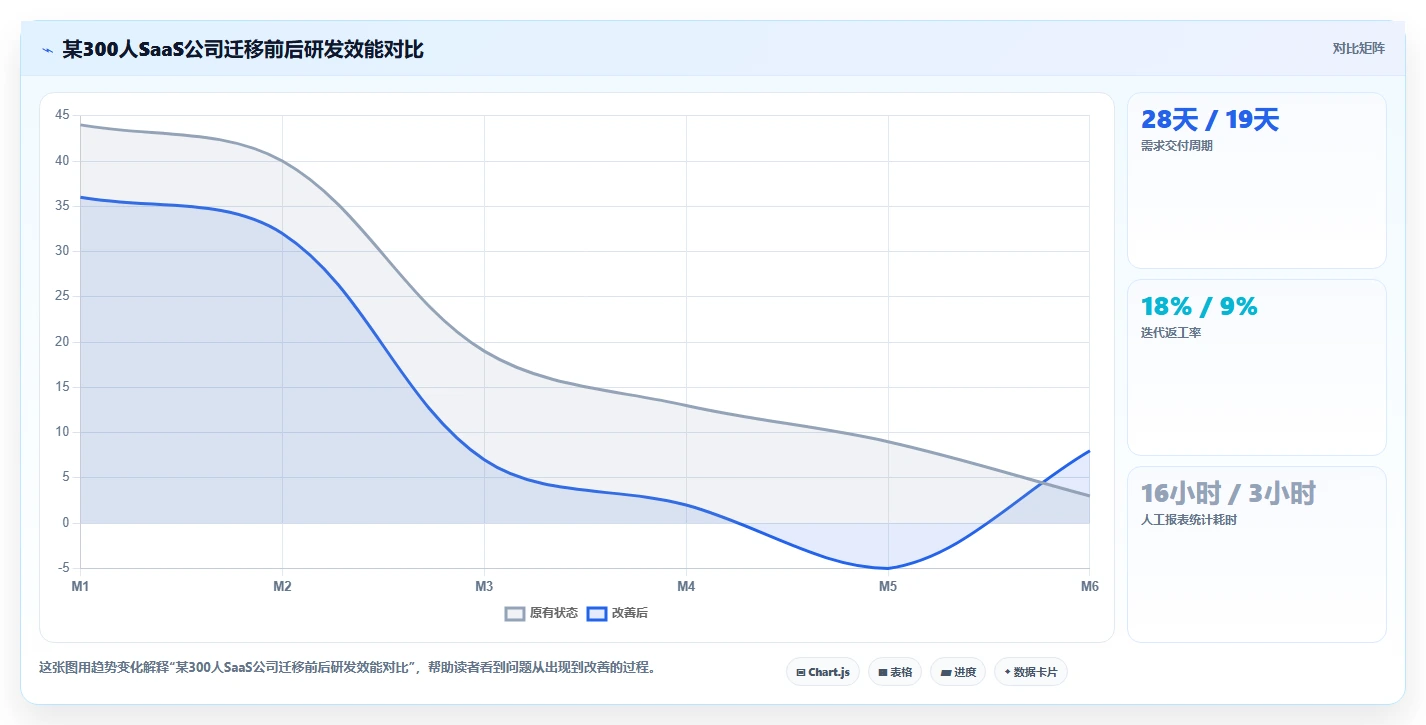1426x725 pixels.
Task: Click the M4 axis label
Action: (x=686, y=587)
